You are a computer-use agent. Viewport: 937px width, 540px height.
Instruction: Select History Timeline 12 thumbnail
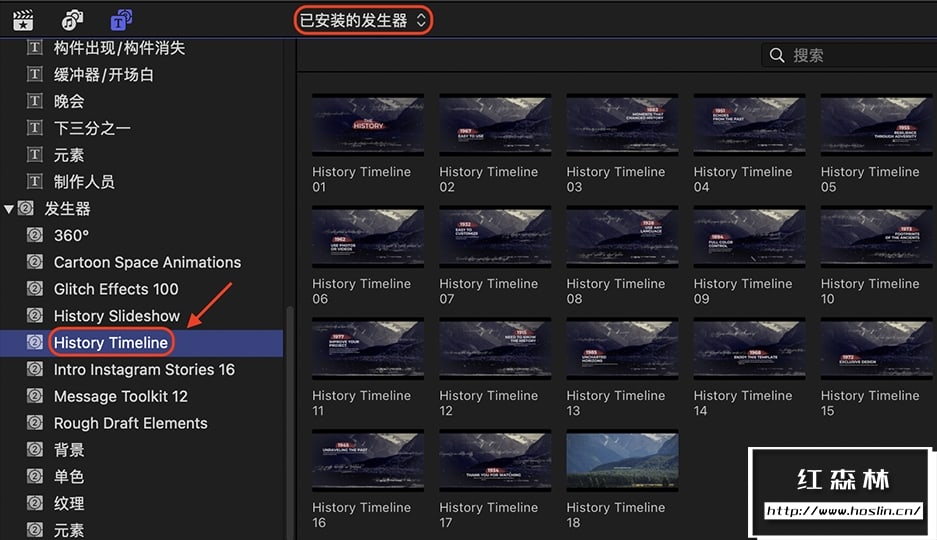[x=495, y=348]
